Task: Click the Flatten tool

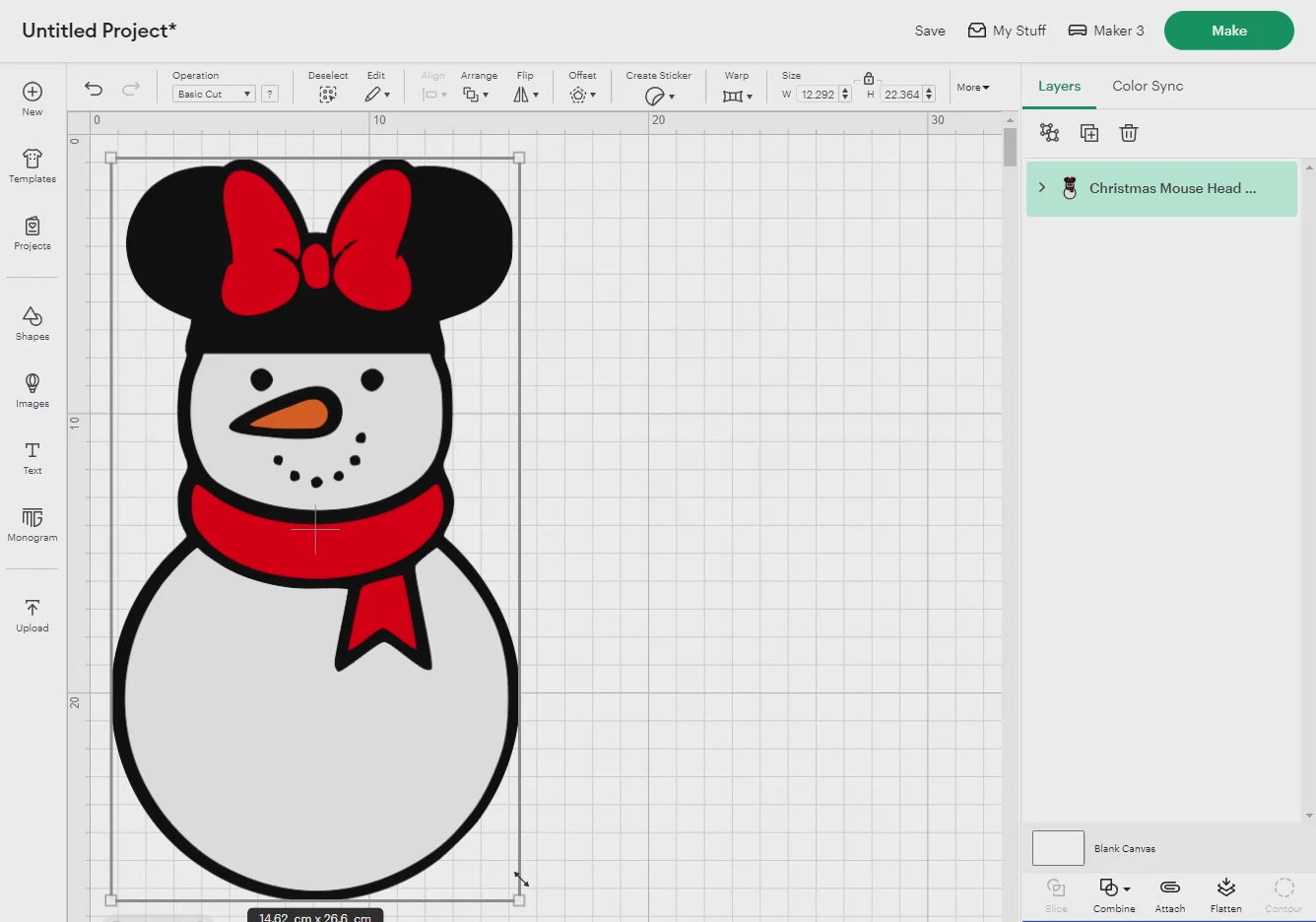Action: tap(1226, 894)
